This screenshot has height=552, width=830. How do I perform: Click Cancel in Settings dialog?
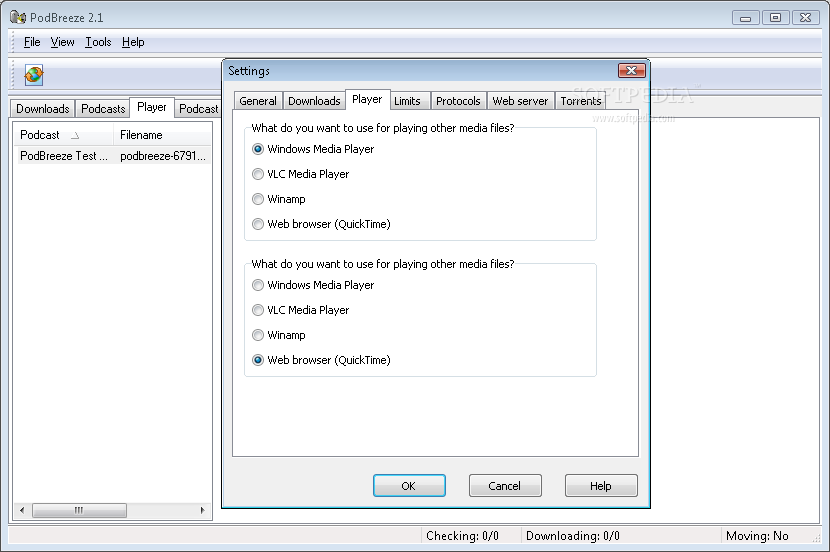(504, 486)
